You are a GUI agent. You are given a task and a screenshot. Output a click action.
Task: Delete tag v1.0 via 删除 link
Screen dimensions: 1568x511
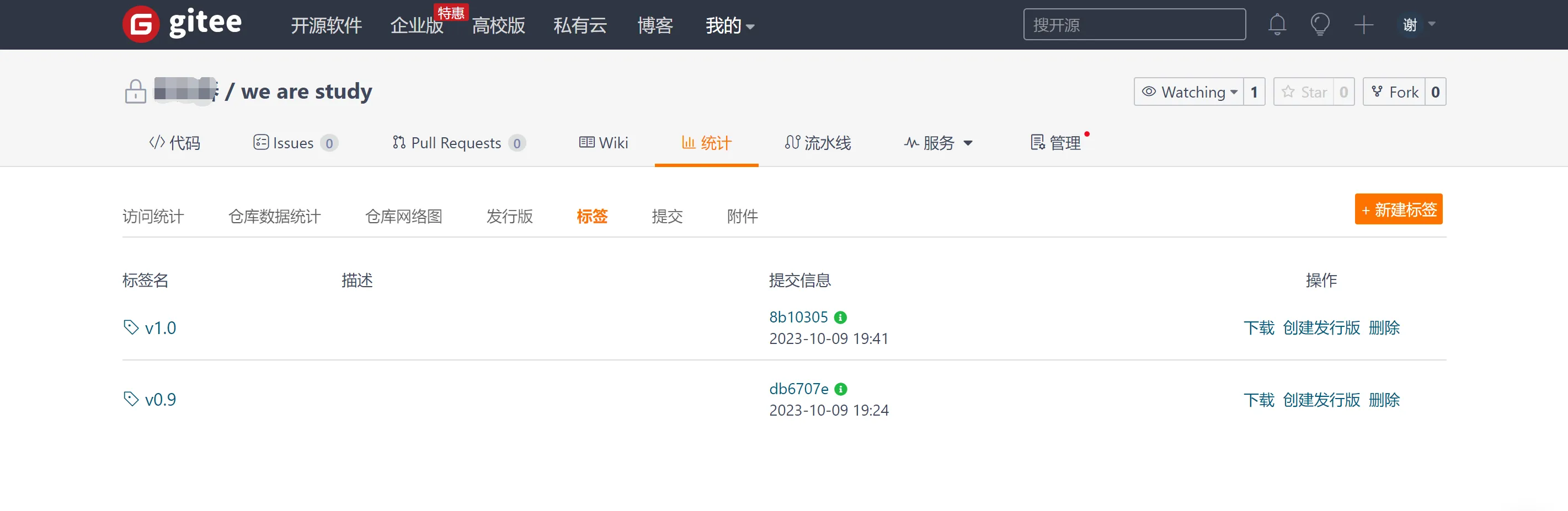tap(1384, 328)
